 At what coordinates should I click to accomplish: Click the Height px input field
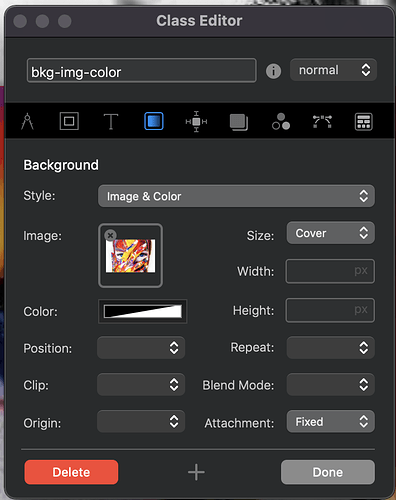tap(330, 310)
